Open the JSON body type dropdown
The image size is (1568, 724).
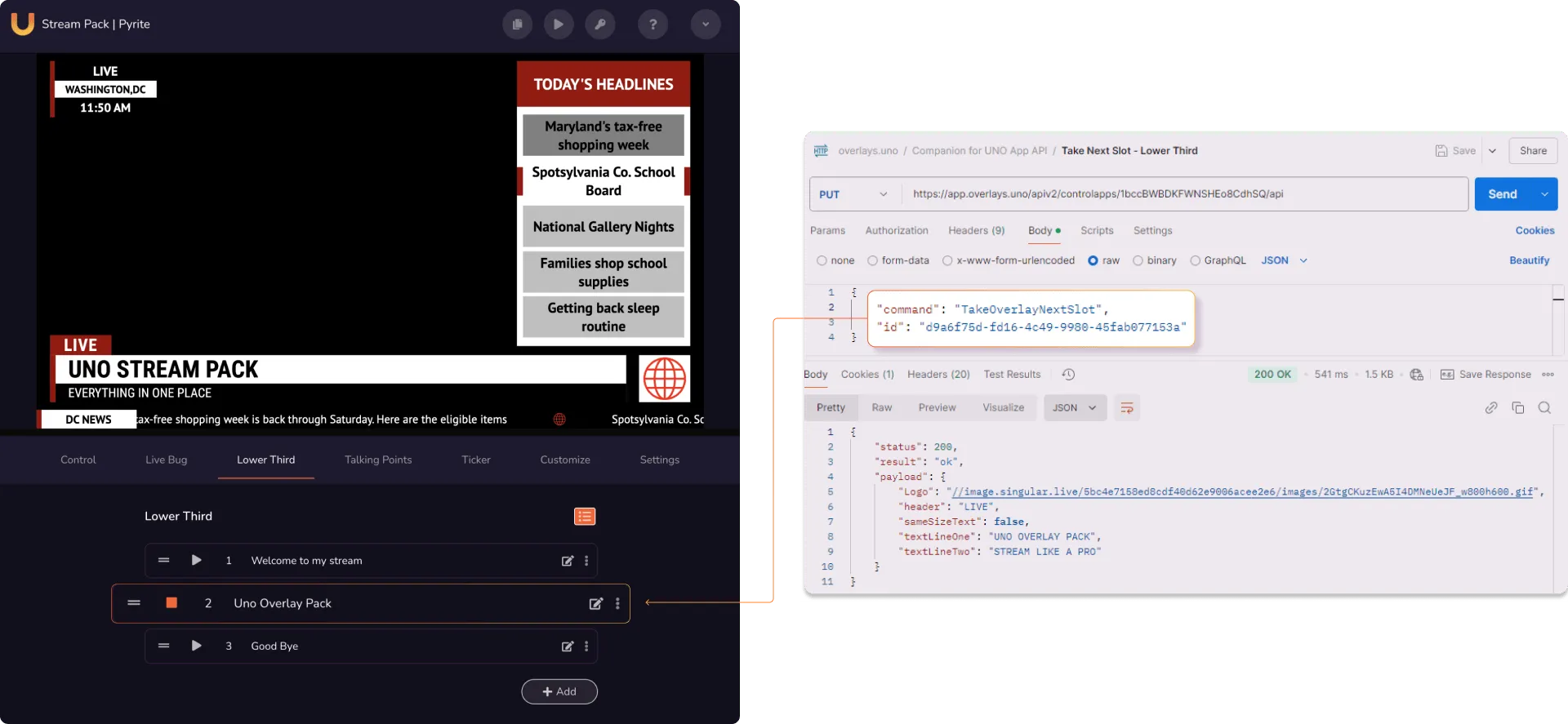pyautogui.click(x=1285, y=261)
